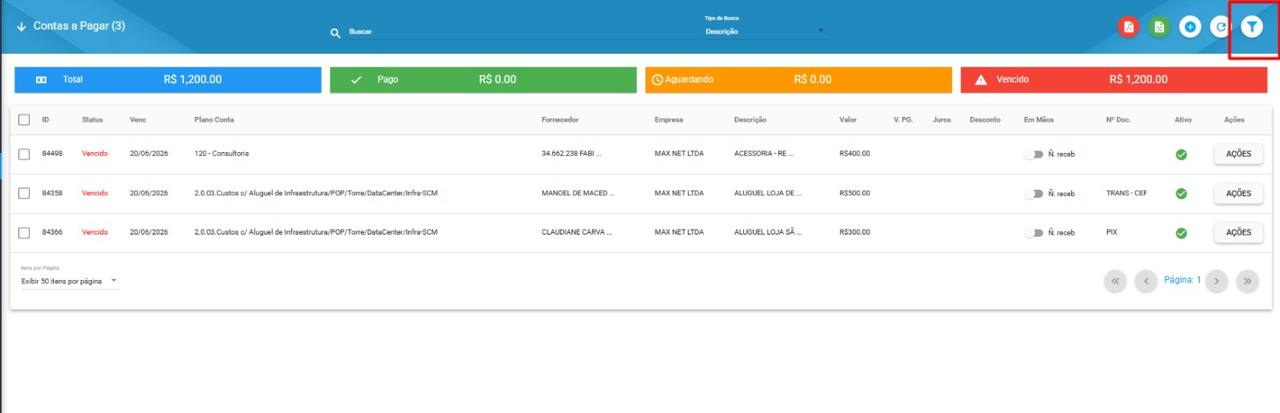Click the warning icon on Vencido card

981,79
